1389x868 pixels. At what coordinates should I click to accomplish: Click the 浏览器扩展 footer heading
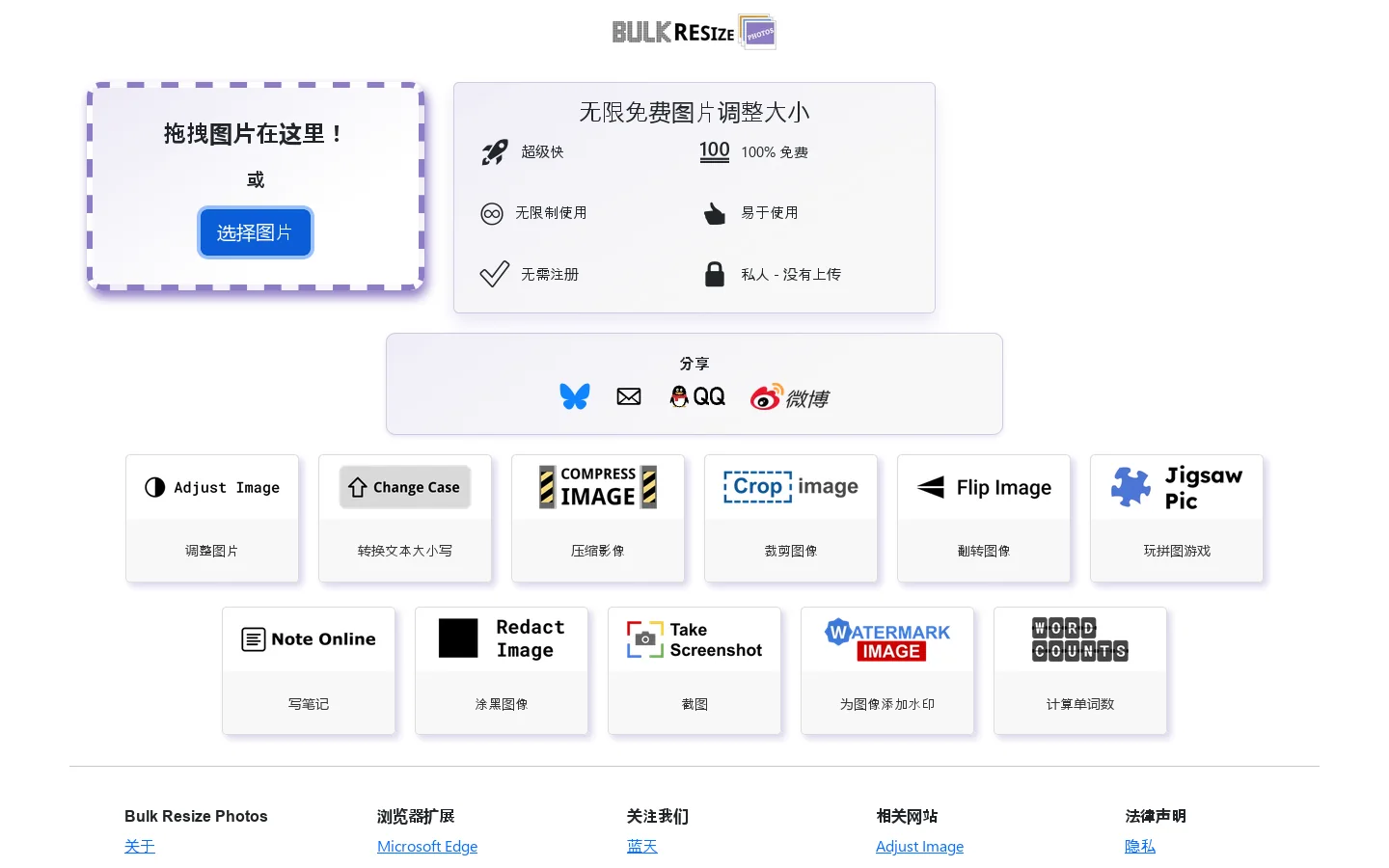point(416,816)
